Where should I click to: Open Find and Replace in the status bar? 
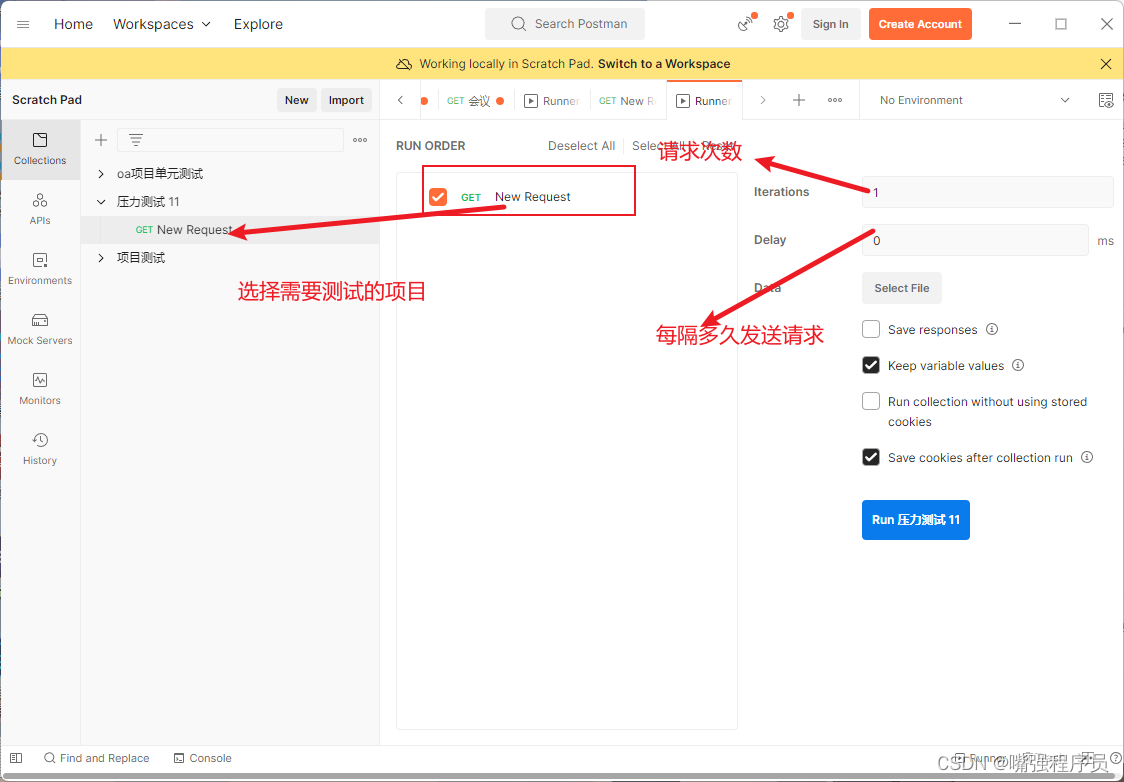pyautogui.click(x=97, y=758)
